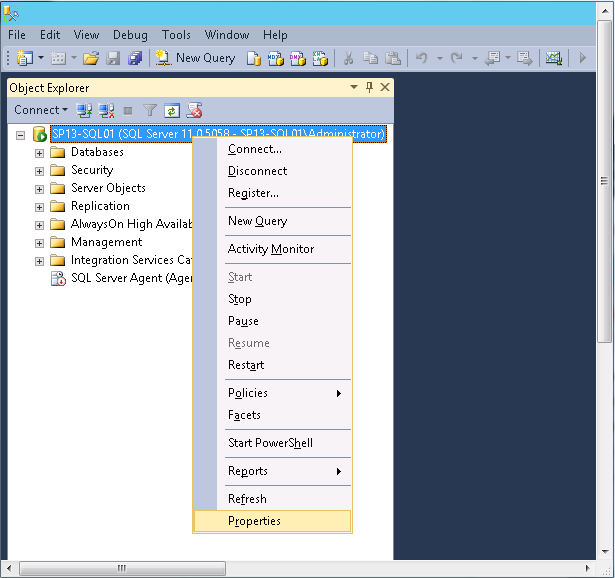Choose New Query in the context menu
615x578 pixels.
[273, 221]
